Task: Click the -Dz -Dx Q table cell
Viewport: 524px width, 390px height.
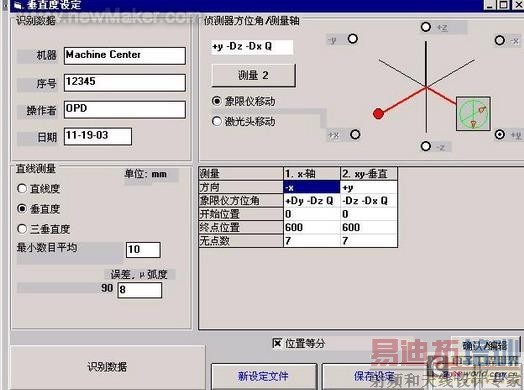Action: pyautogui.click(x=369, y=201)
